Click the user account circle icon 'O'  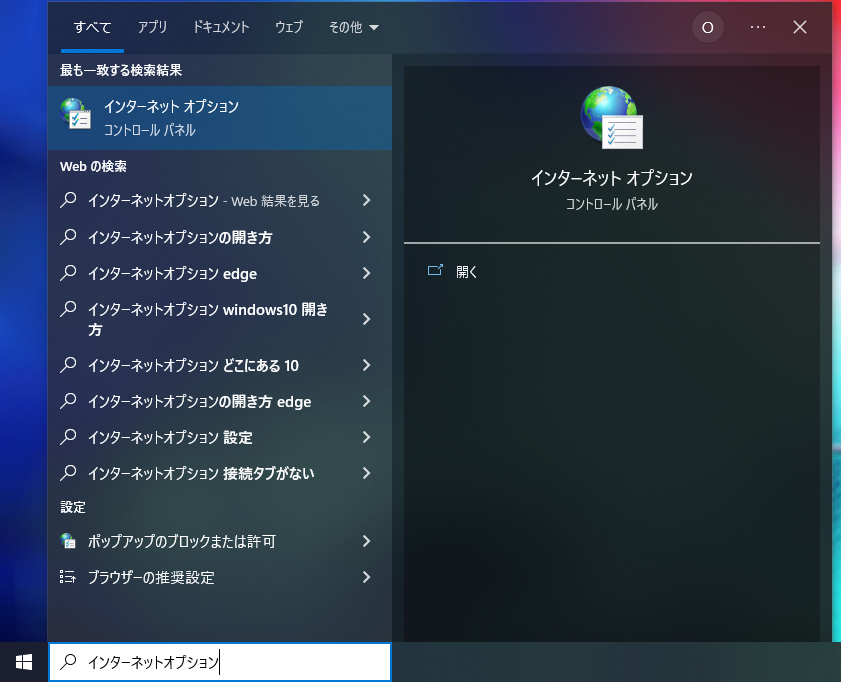click(707, 27)
